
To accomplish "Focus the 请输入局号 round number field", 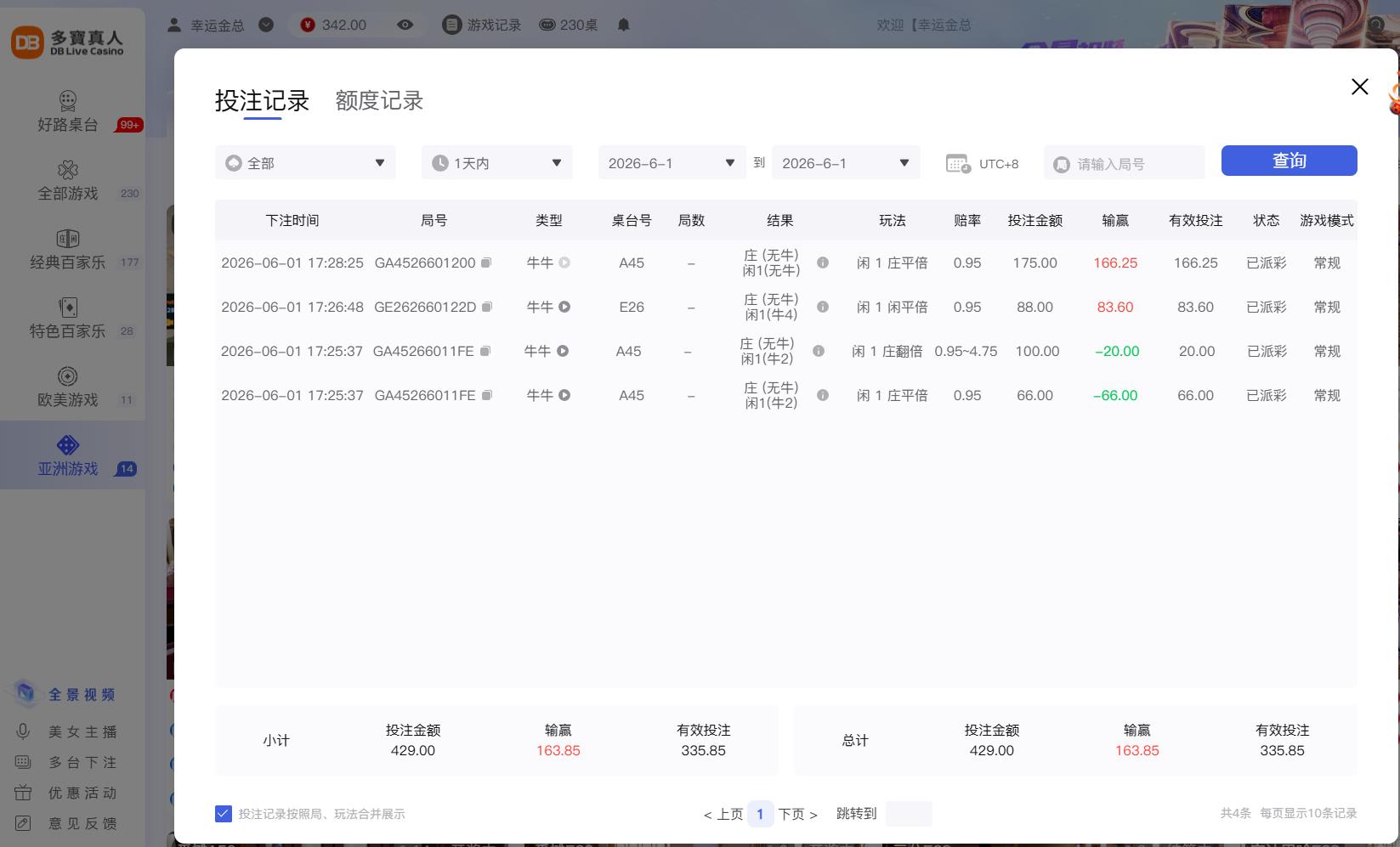I will (1125, 162).
